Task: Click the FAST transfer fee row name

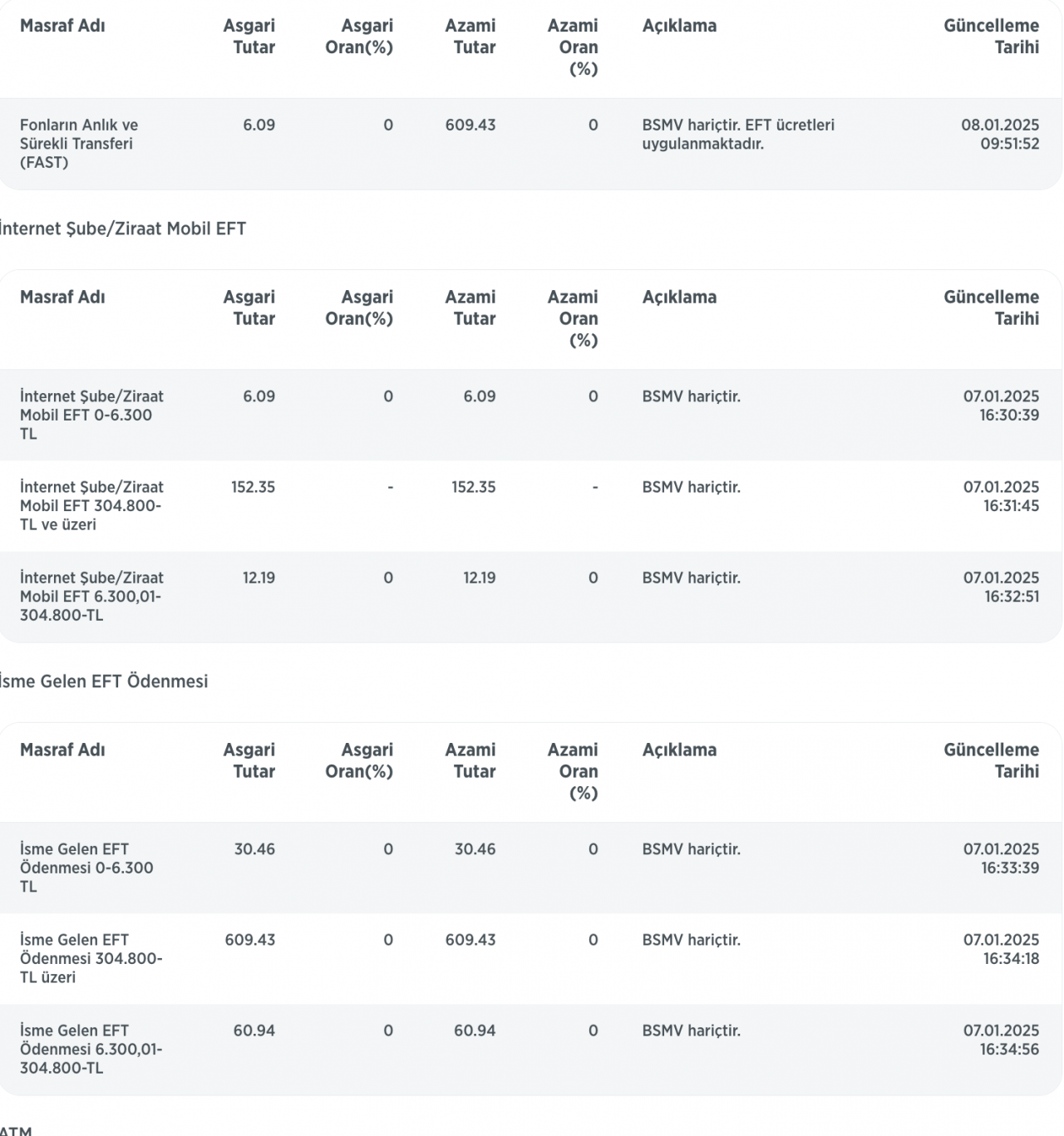Action: pos(79,144)
